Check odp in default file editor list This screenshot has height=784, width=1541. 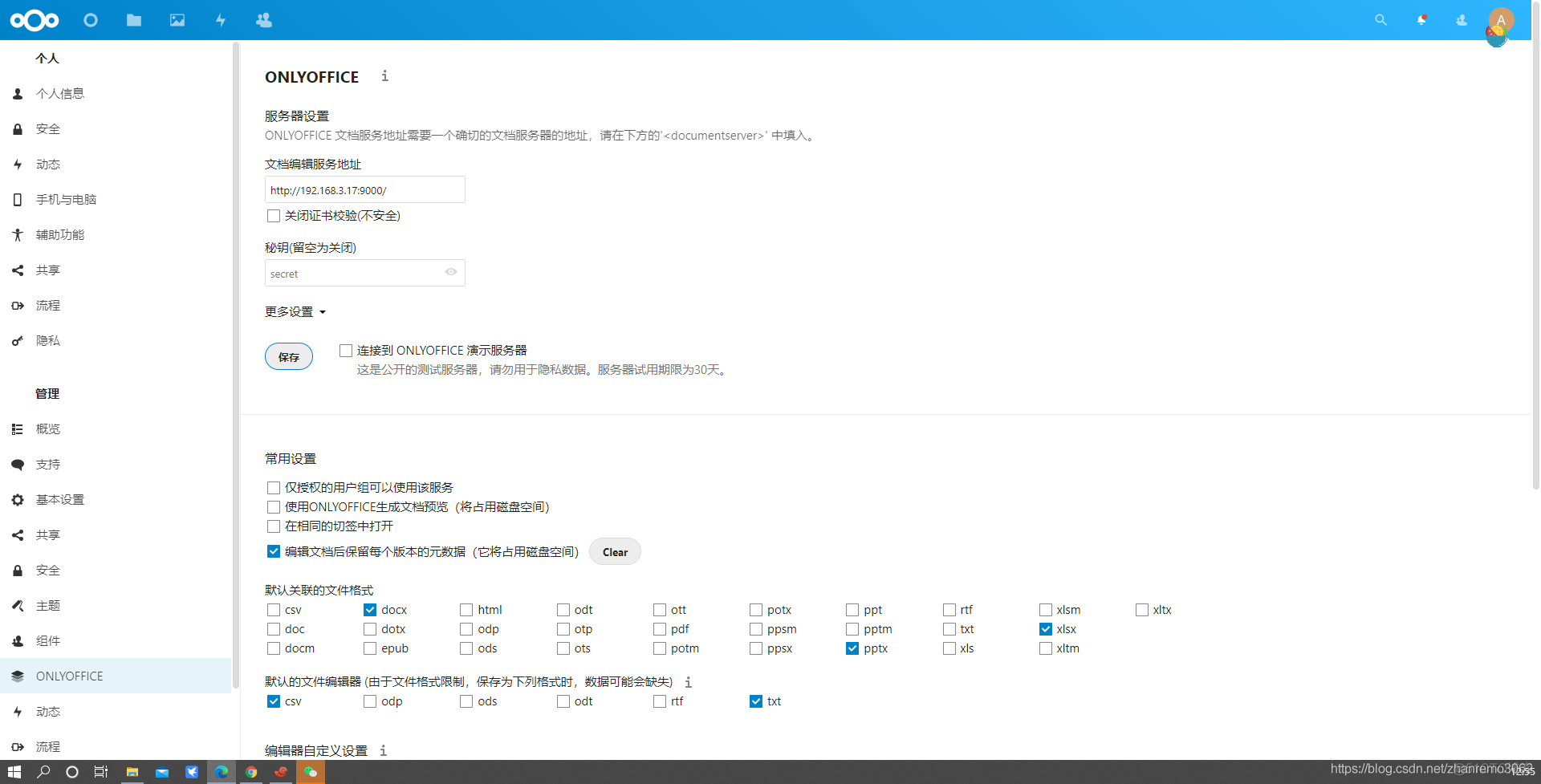[x=370, y=701]
